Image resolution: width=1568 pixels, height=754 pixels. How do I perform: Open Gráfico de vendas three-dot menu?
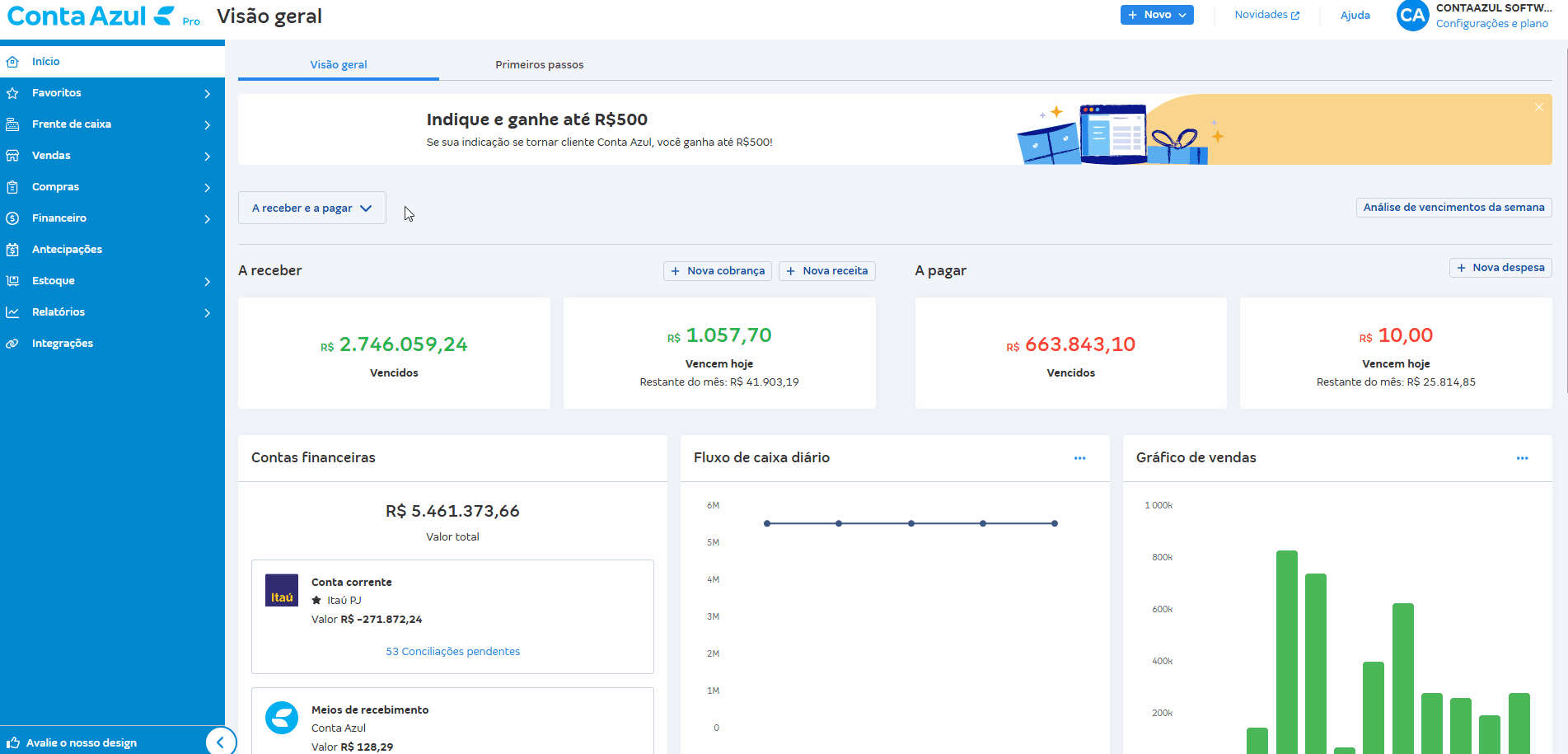(1522, 458)
